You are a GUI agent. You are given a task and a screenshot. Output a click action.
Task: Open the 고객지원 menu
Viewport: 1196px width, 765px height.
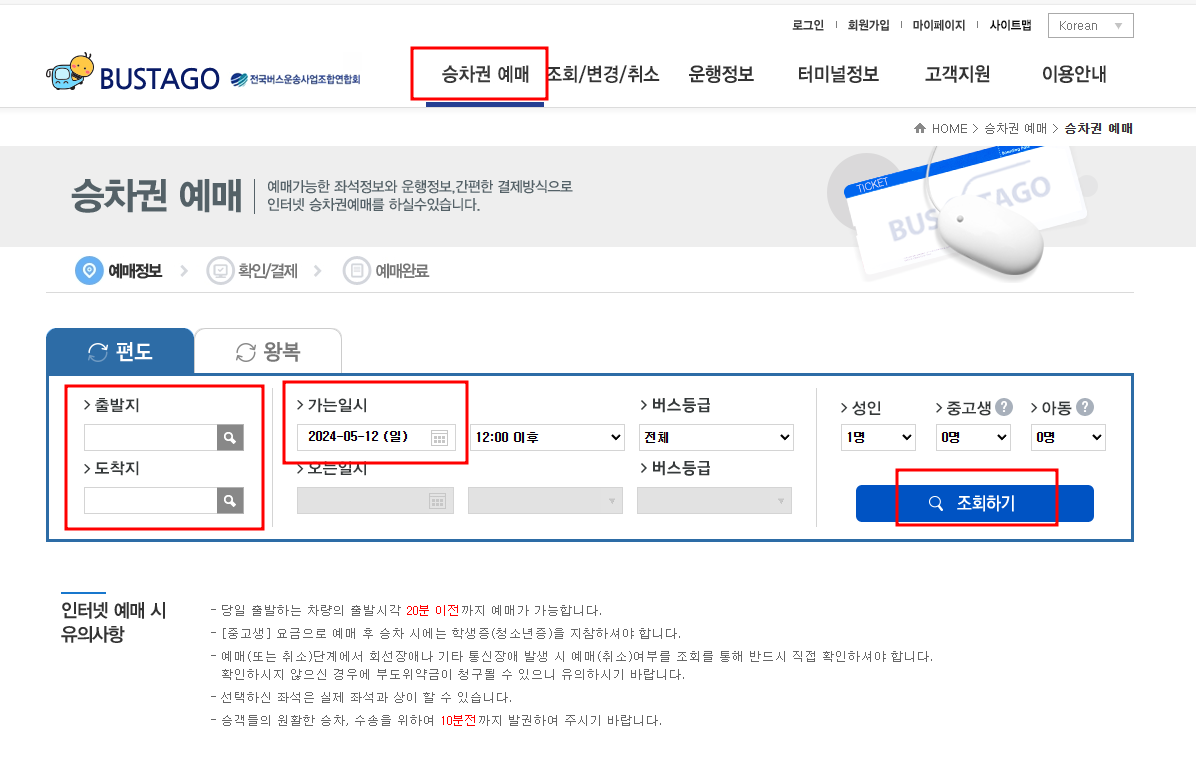click(x=956, y=74)
